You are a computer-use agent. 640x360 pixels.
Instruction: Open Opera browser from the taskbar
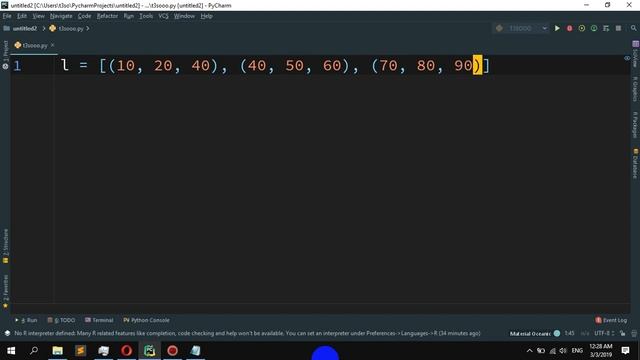point(127,351)
